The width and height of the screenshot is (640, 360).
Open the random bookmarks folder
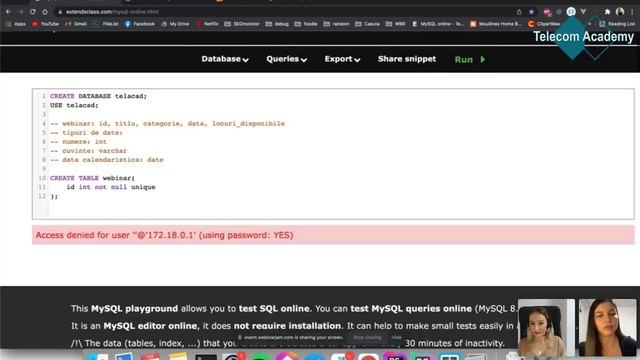[x=336, y=24]
